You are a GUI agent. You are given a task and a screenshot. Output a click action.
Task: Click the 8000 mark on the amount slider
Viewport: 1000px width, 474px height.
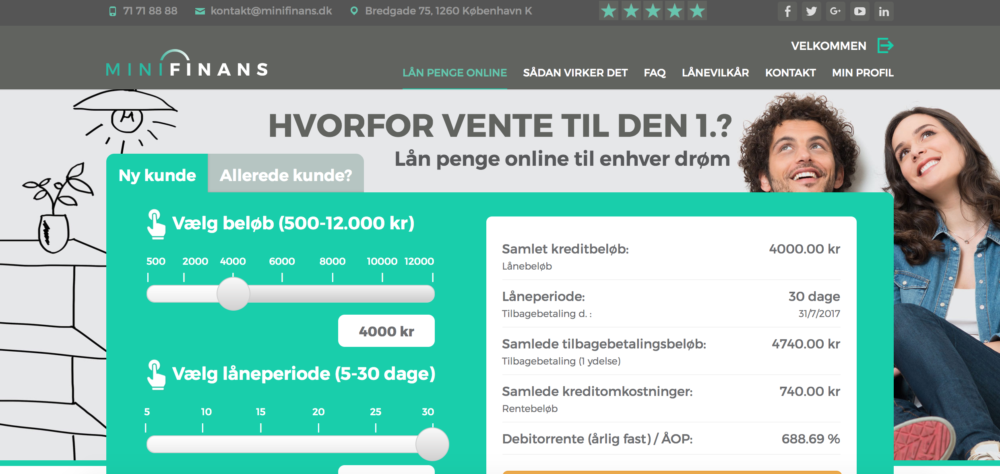(332, 262)
